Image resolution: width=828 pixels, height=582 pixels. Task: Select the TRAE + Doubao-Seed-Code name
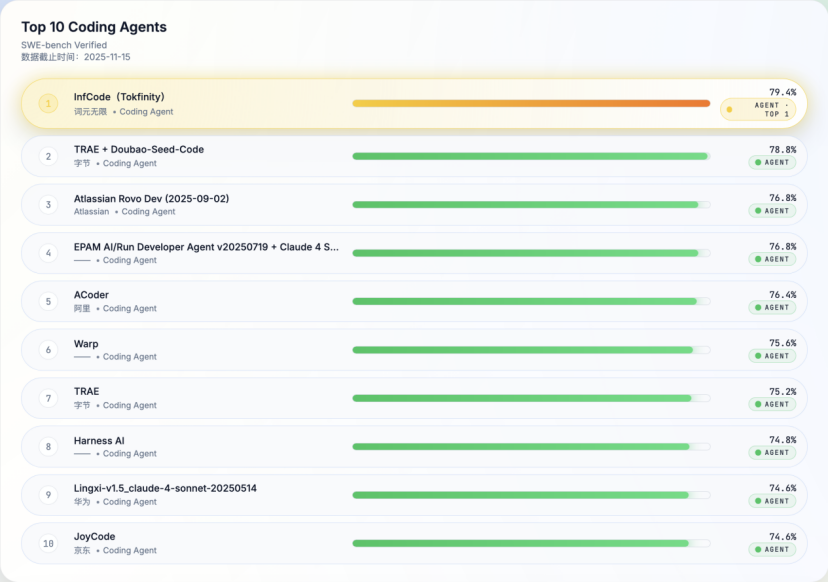pos(139,149)
